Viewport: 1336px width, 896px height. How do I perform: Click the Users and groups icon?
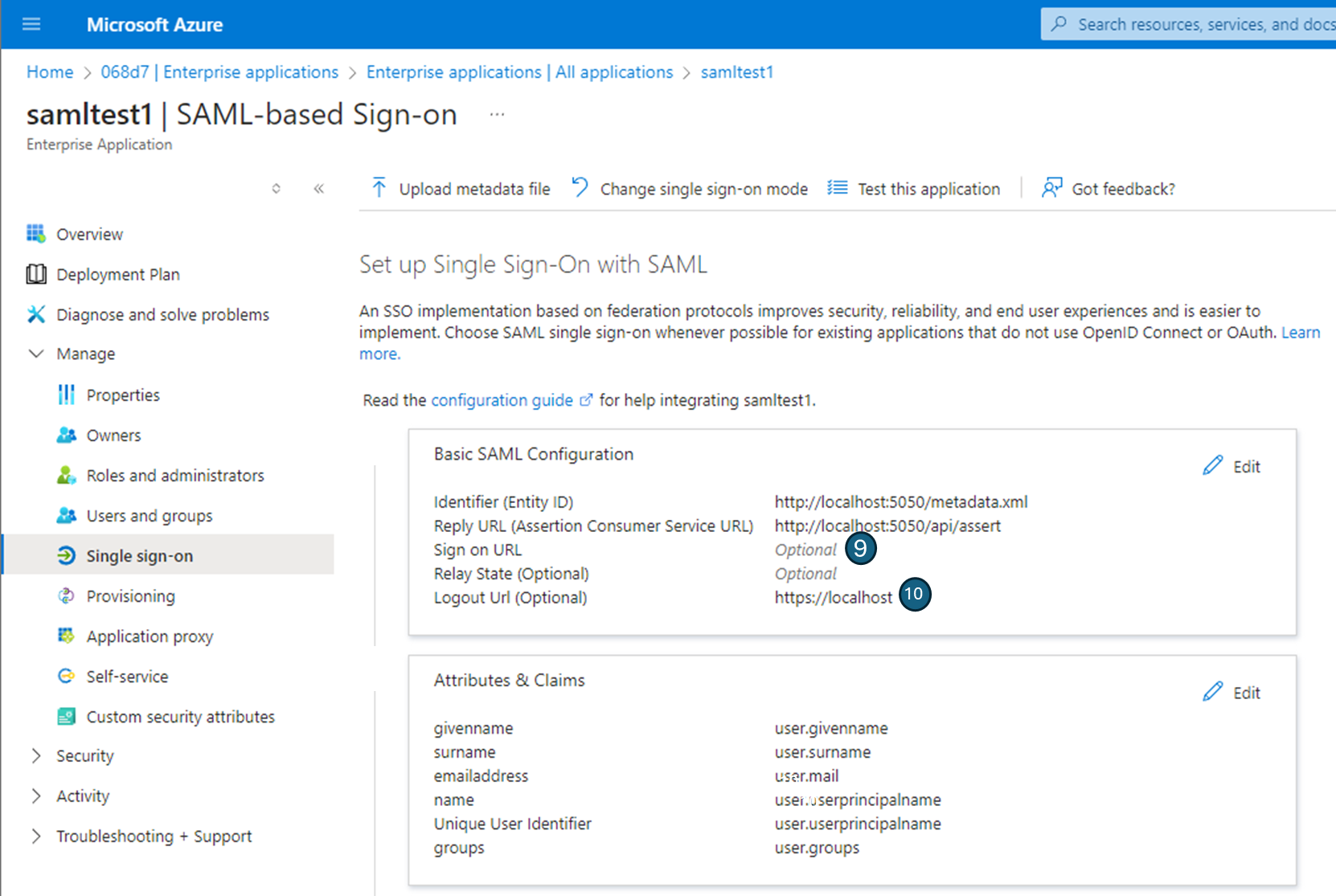67,515
